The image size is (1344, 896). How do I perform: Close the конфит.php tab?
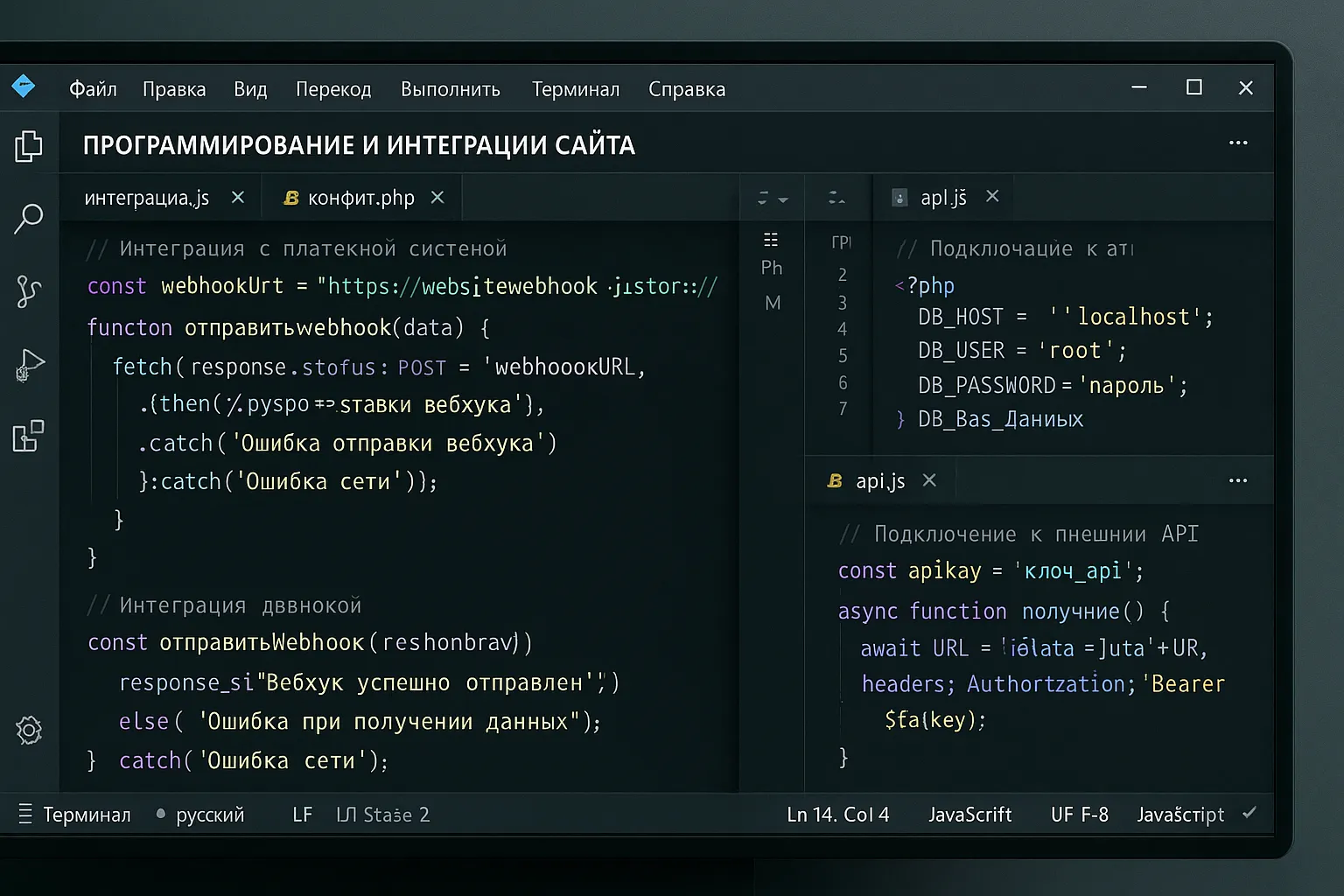[437, 198]
